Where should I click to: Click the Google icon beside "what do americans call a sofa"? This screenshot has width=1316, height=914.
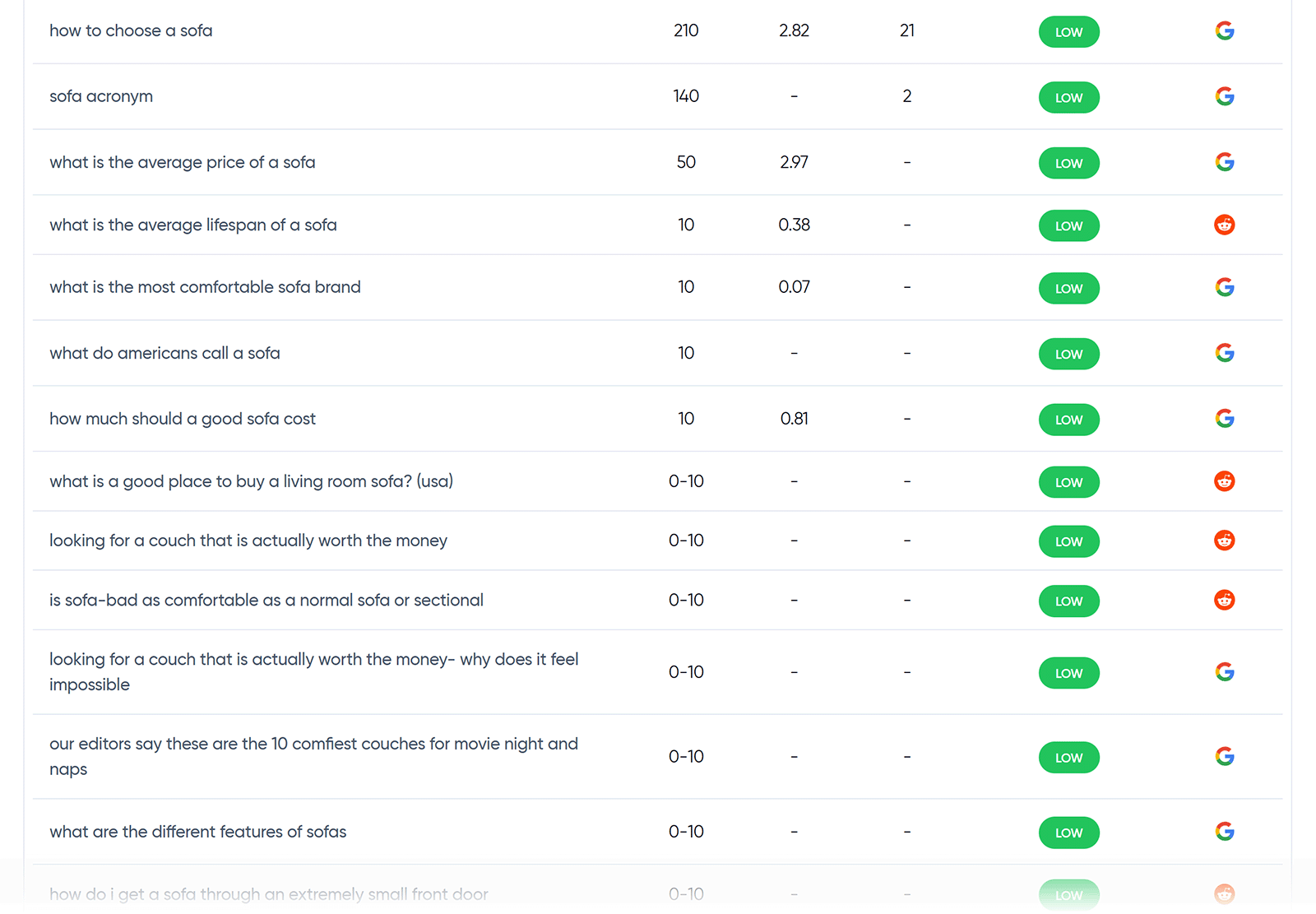(x=1224, y=353)
